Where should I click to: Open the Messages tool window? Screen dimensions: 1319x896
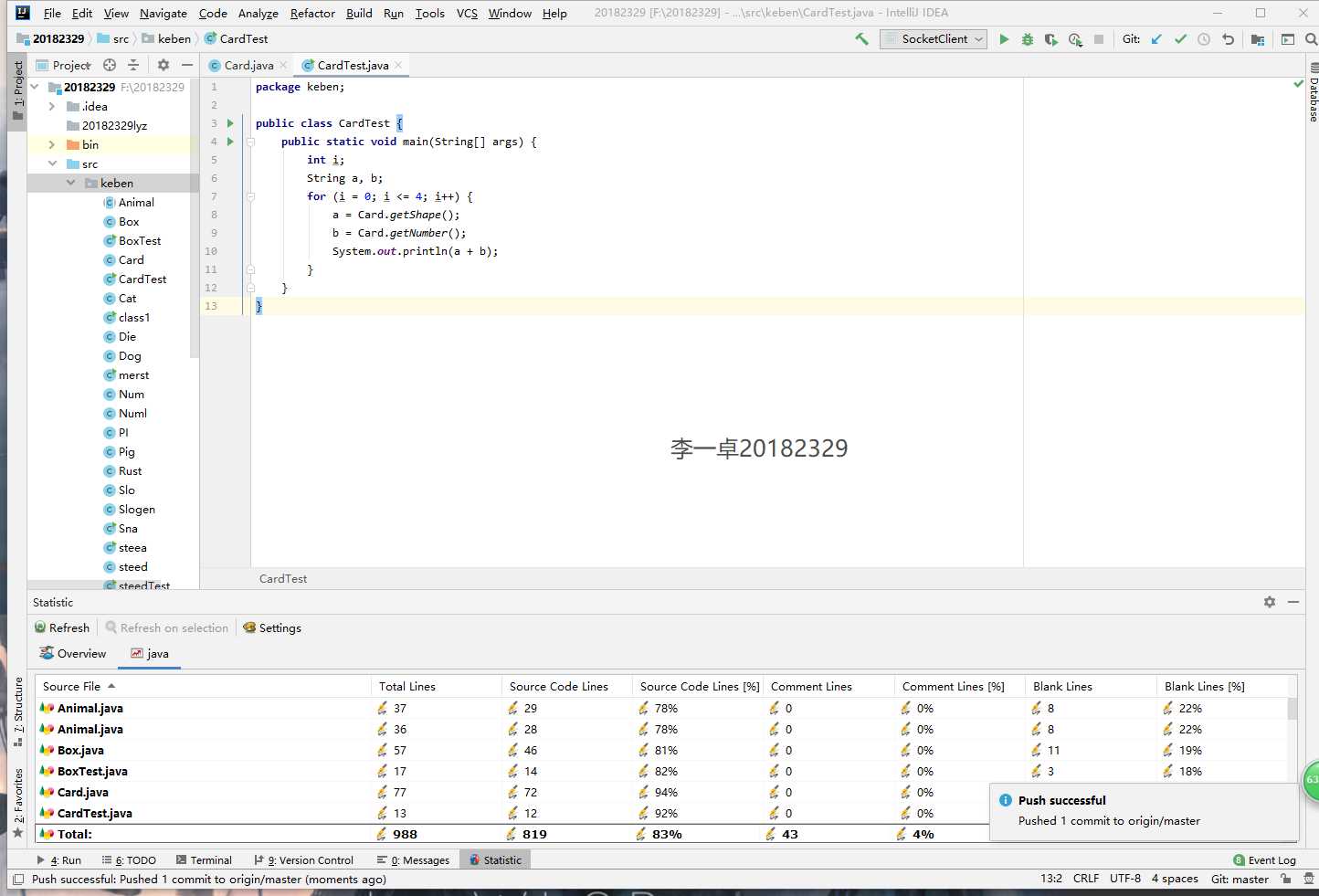pyautogui.click(x=413, y=860)
